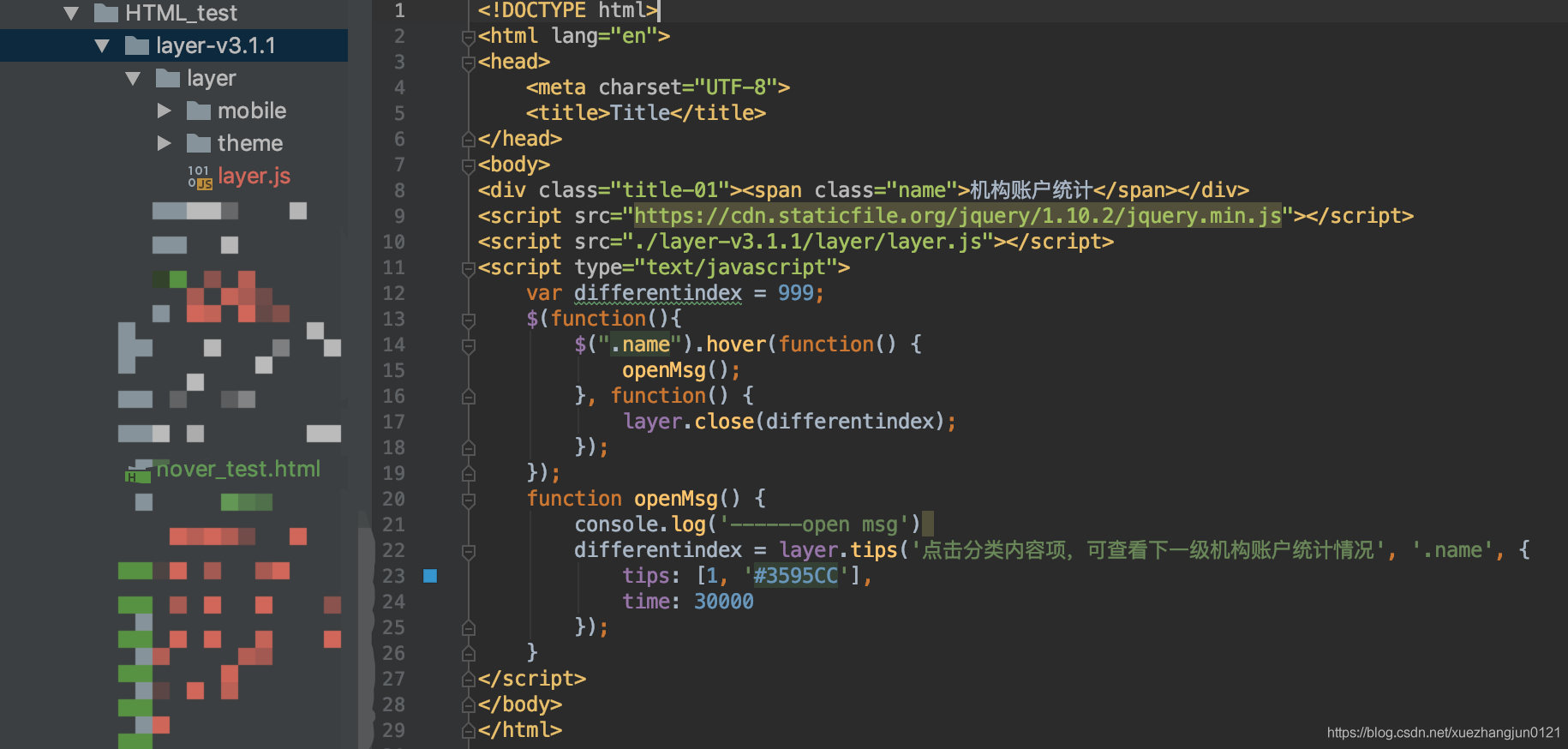
Task: Click line number 12 in the gutter
Action: pos(393,293)
